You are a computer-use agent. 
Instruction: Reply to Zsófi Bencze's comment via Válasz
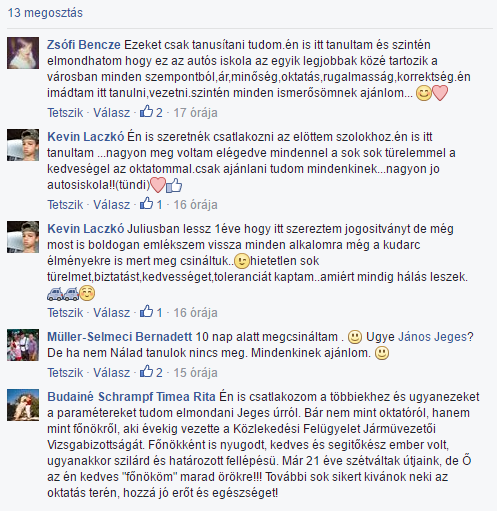111,113
